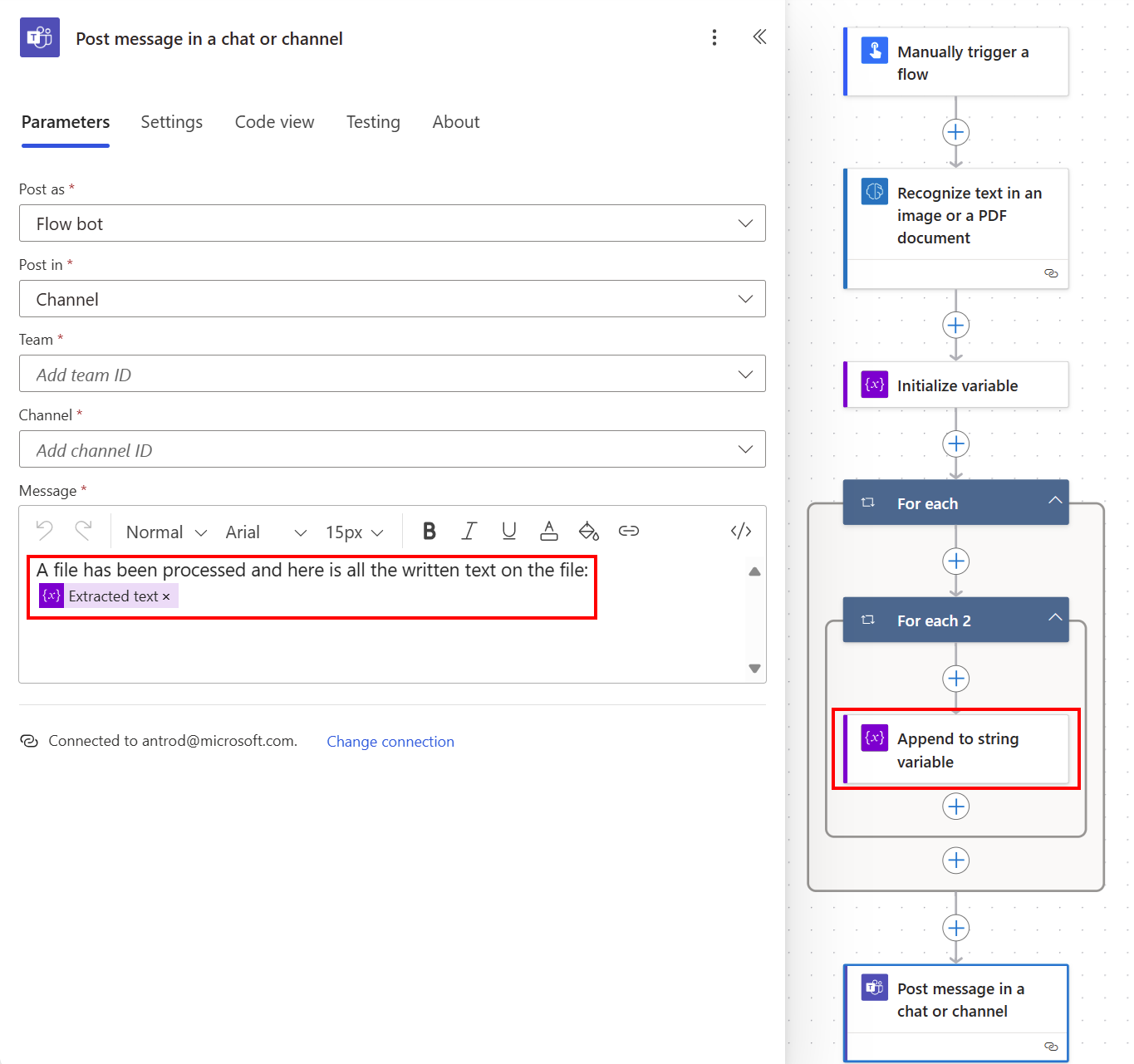Viewport: 1134px width, 1064px height.
Task: Select the Append to string variable action
Action: pyautogui.click(x=957, y=749)
